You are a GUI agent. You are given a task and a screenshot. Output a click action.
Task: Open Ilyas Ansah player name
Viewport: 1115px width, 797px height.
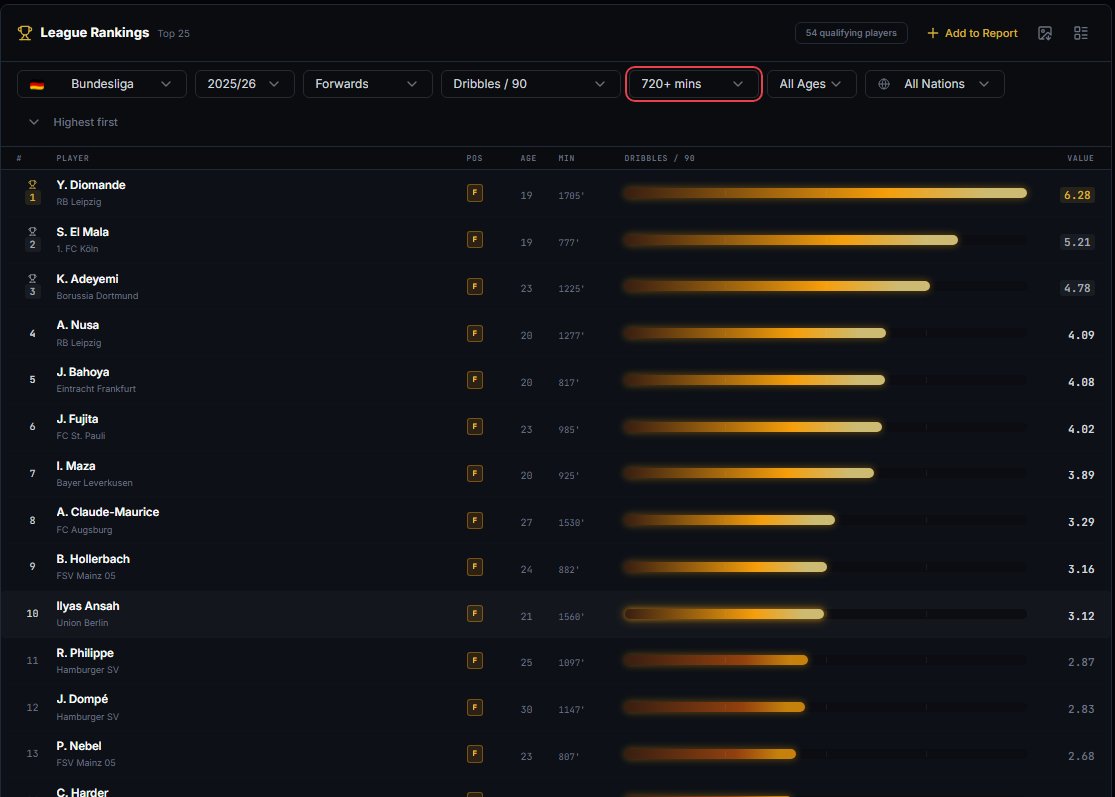click(87, 606)
